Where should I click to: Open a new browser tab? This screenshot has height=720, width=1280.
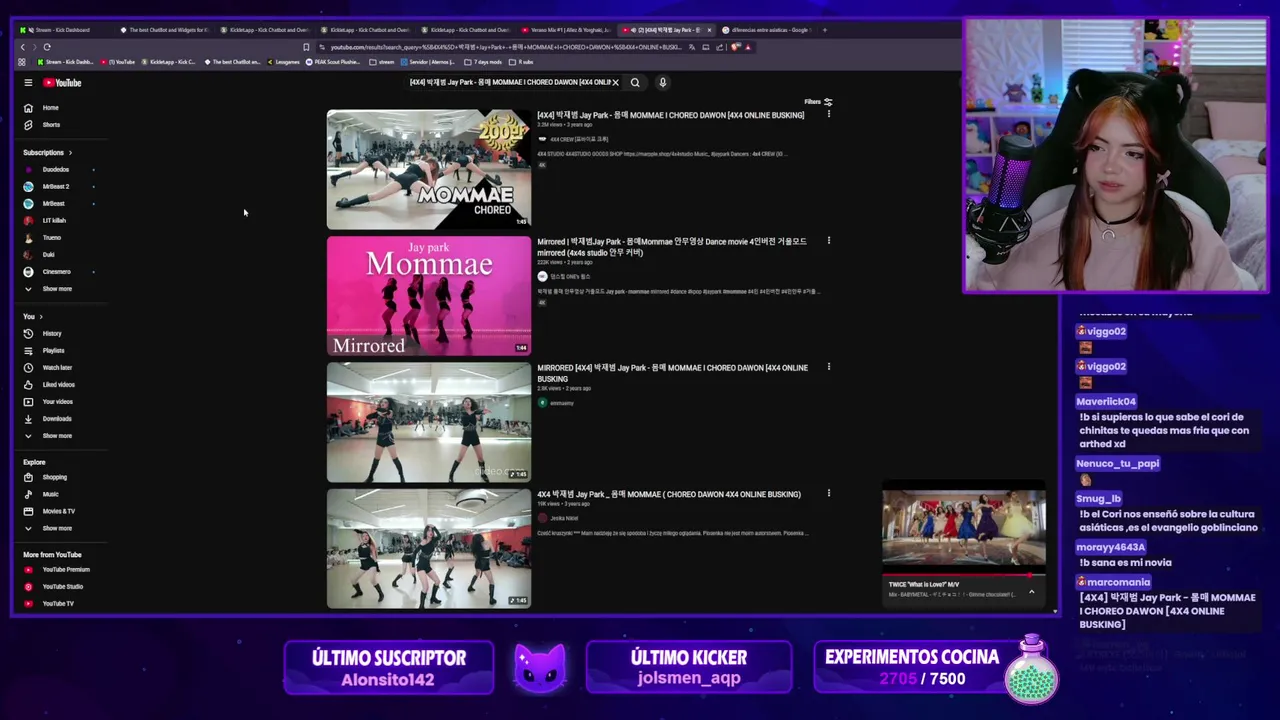(x=825, y=30)
